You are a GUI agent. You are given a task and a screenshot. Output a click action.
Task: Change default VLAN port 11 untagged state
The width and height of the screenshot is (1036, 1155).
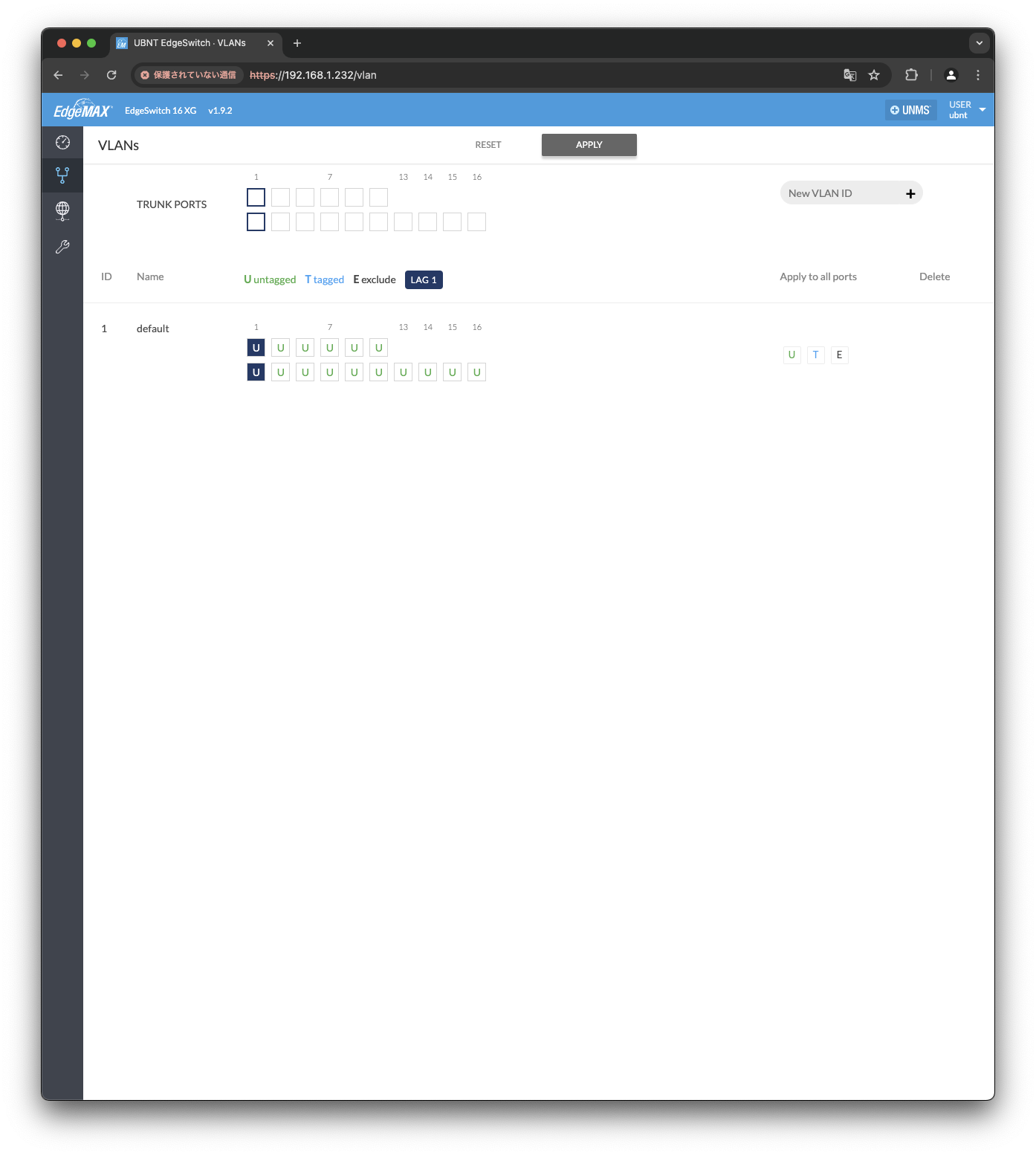(378, 348)
